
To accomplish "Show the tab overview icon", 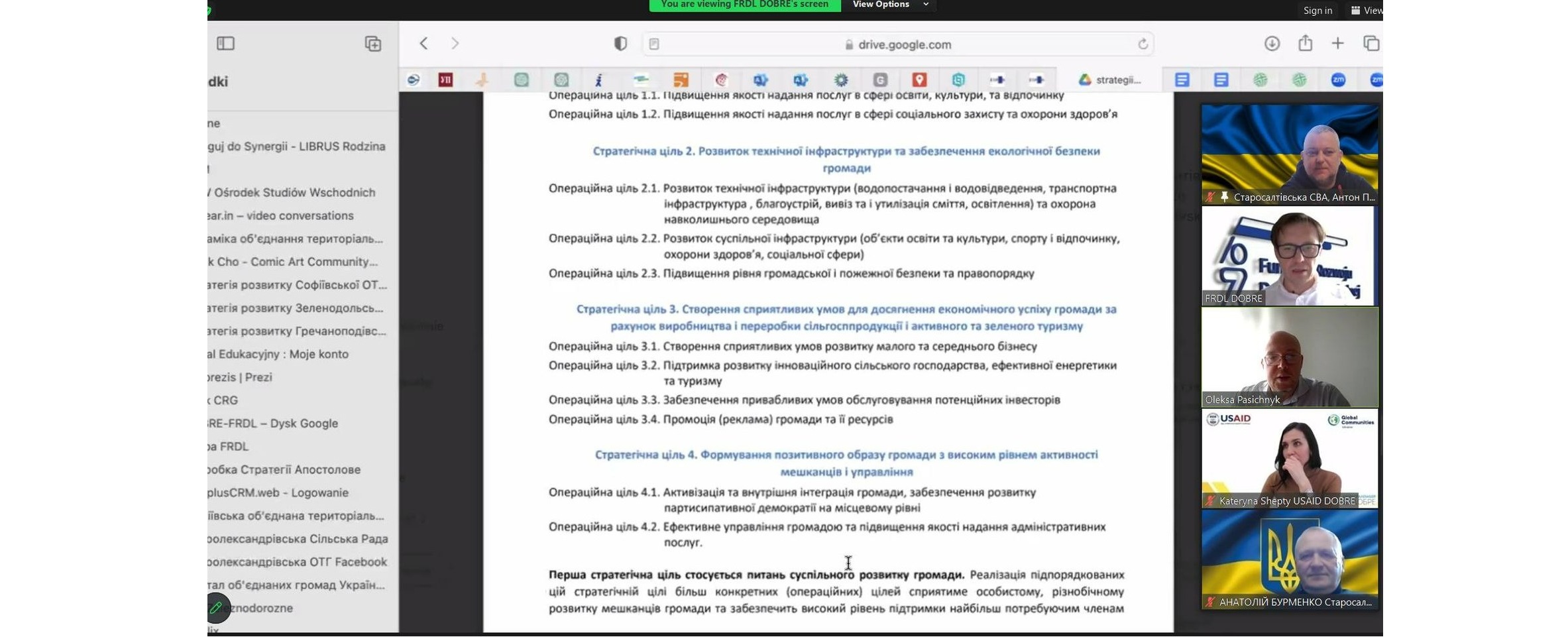I will pos(1371,44).
